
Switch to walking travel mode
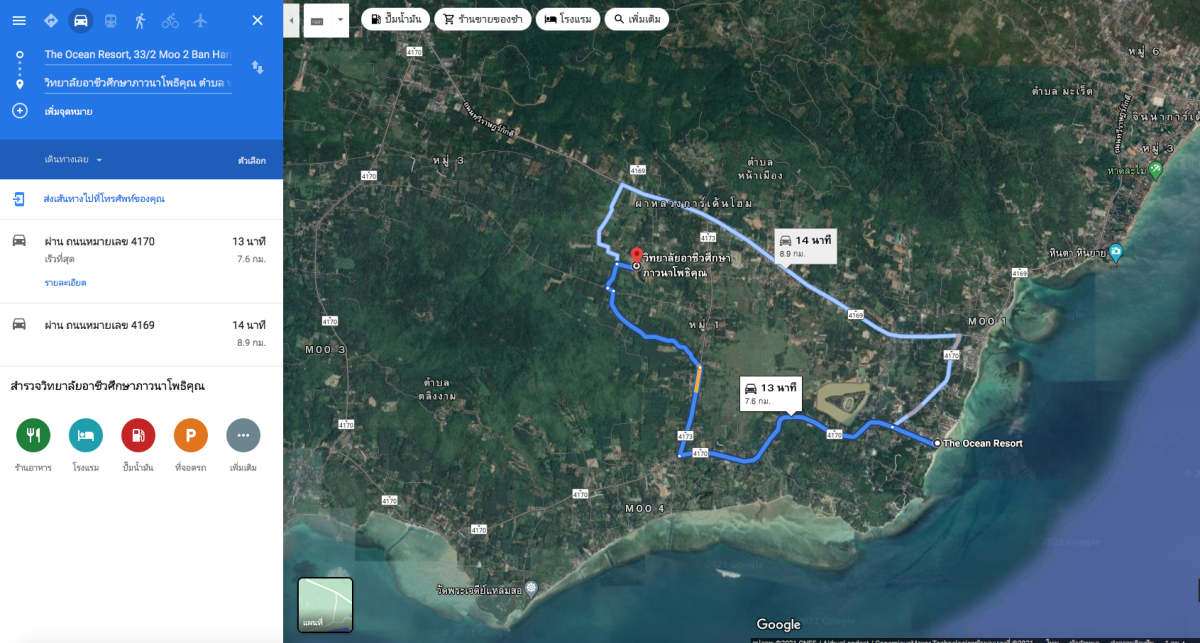(140, 20)
